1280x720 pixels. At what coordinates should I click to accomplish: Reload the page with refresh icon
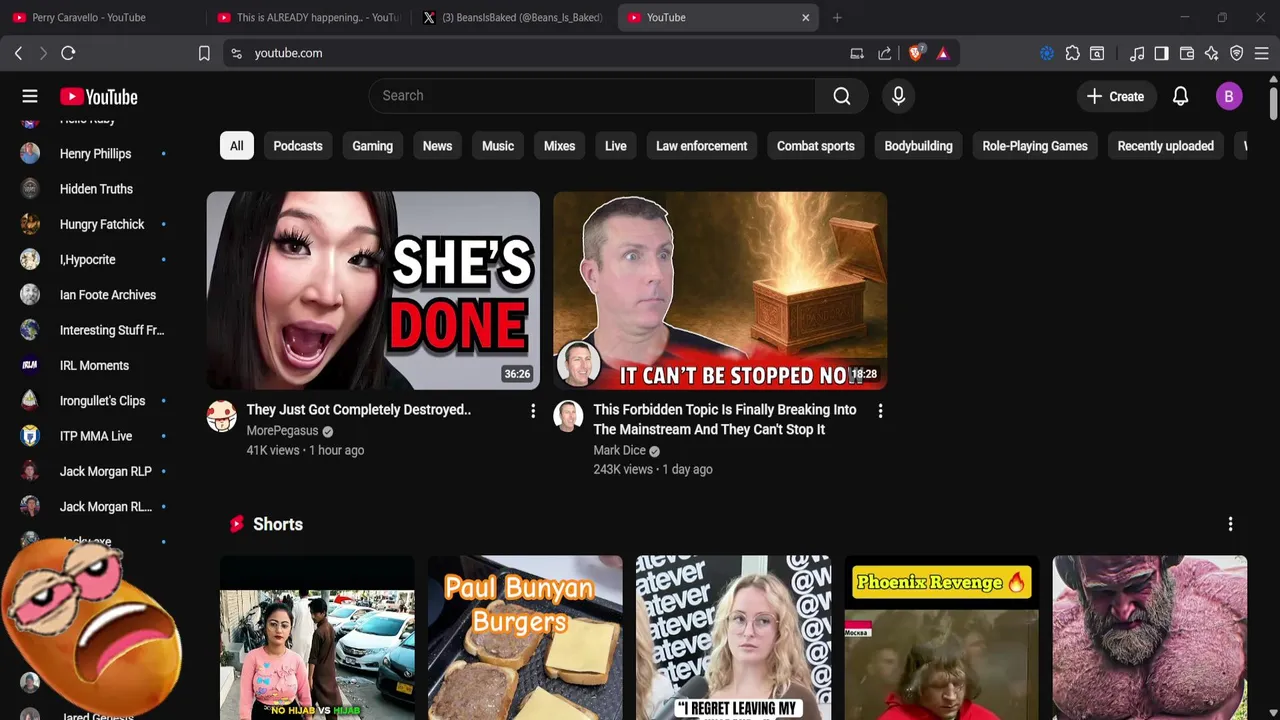[x=68, y=53]
